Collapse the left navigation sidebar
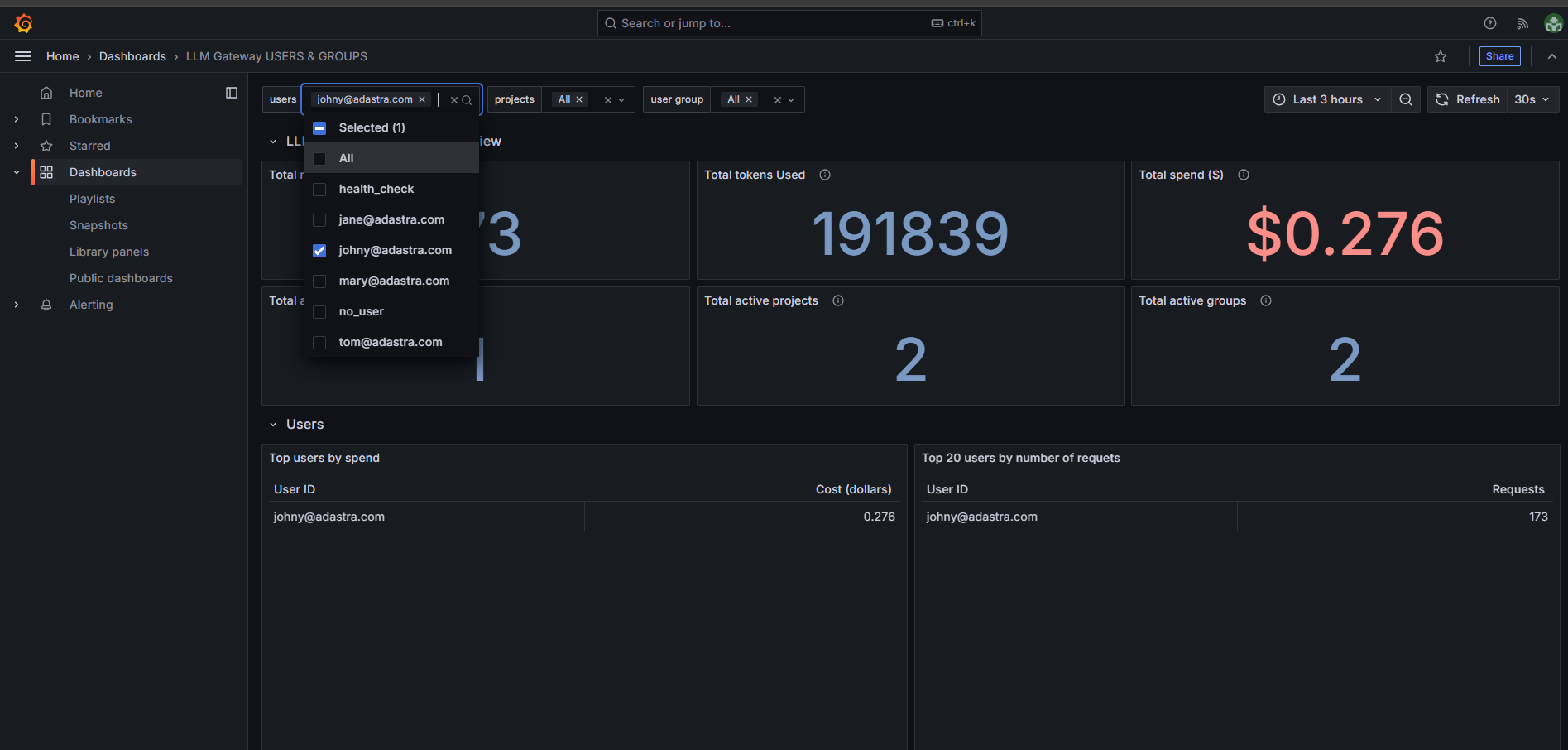1568x750 pixels. (231, 92)
